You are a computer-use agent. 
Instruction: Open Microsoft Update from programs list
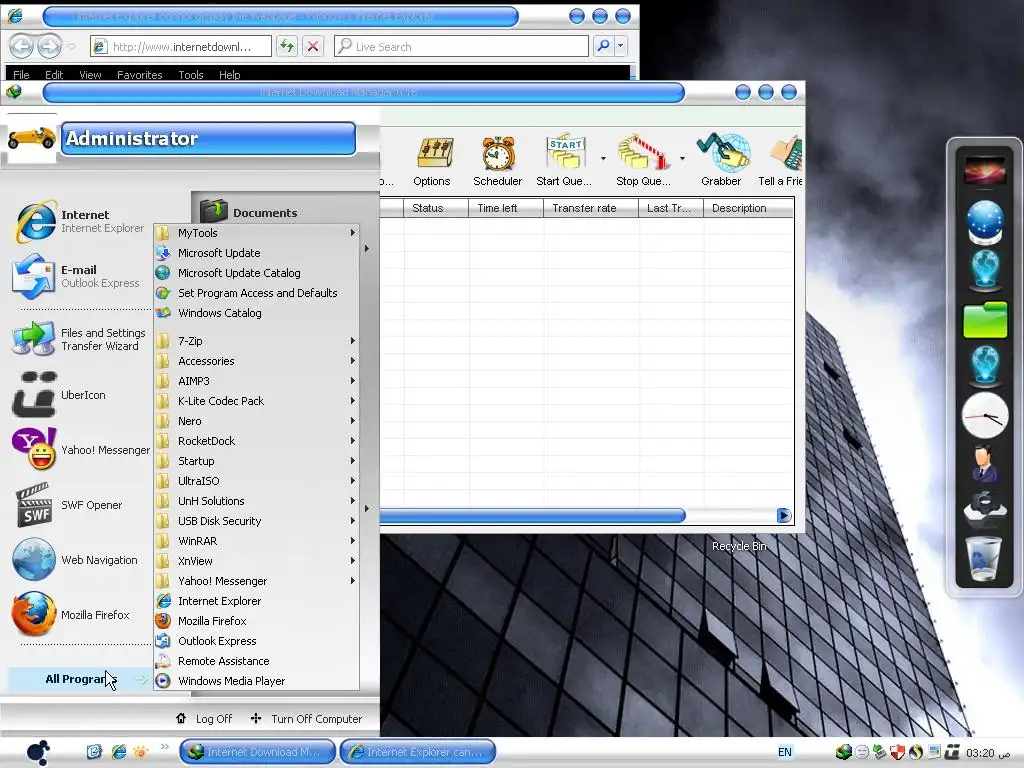[x=257, y=253]
